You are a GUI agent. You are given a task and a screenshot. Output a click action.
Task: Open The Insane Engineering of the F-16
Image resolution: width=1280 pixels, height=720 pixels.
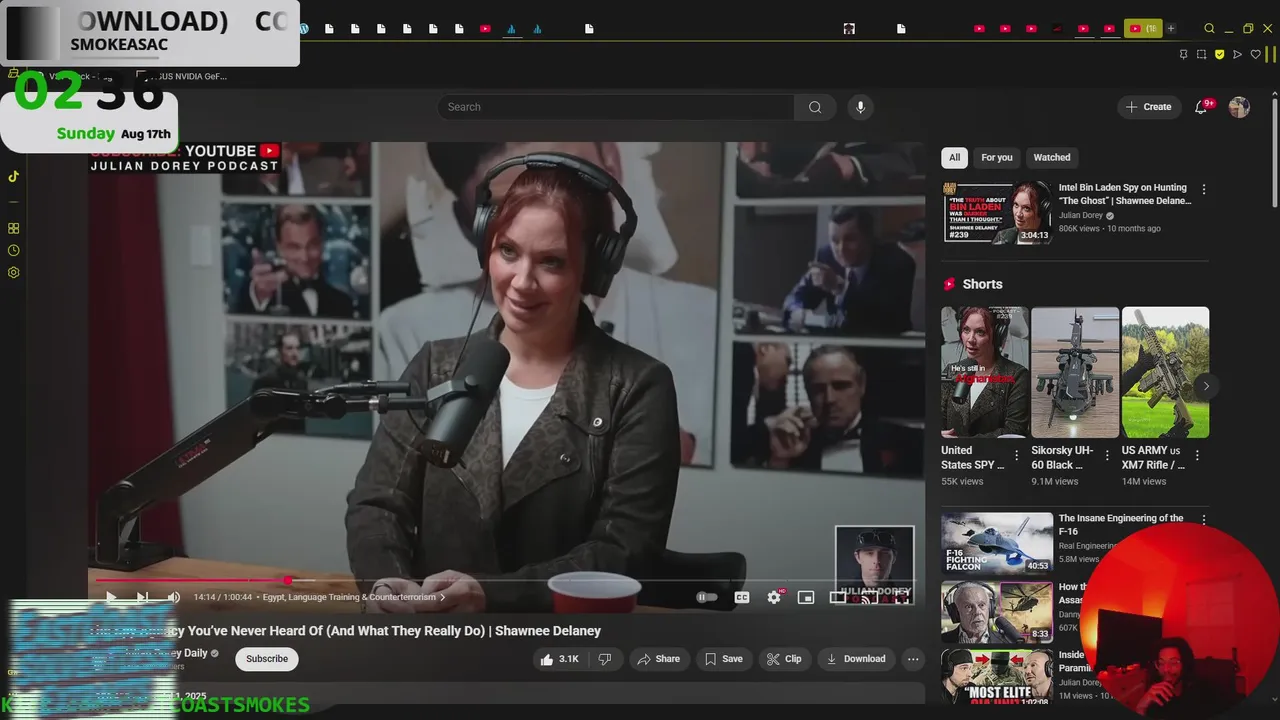1121,524
